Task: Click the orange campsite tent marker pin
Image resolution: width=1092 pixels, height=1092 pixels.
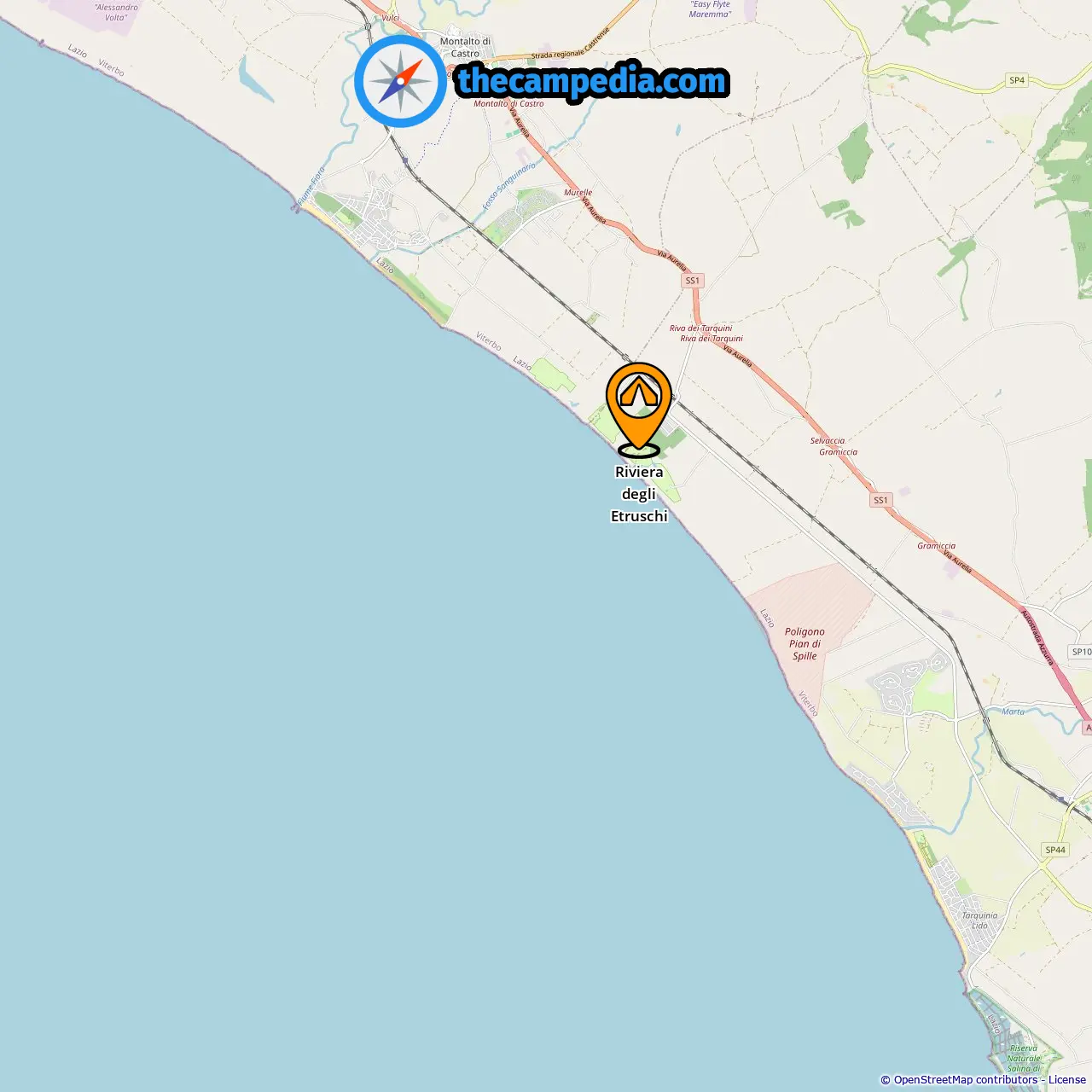Action: [x=639, y=409]
